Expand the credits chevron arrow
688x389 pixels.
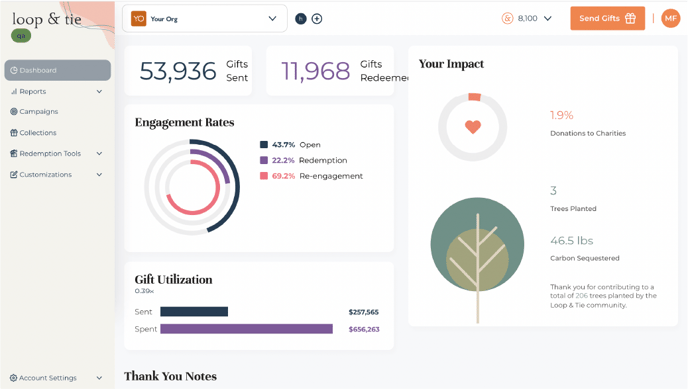(548, 18)
